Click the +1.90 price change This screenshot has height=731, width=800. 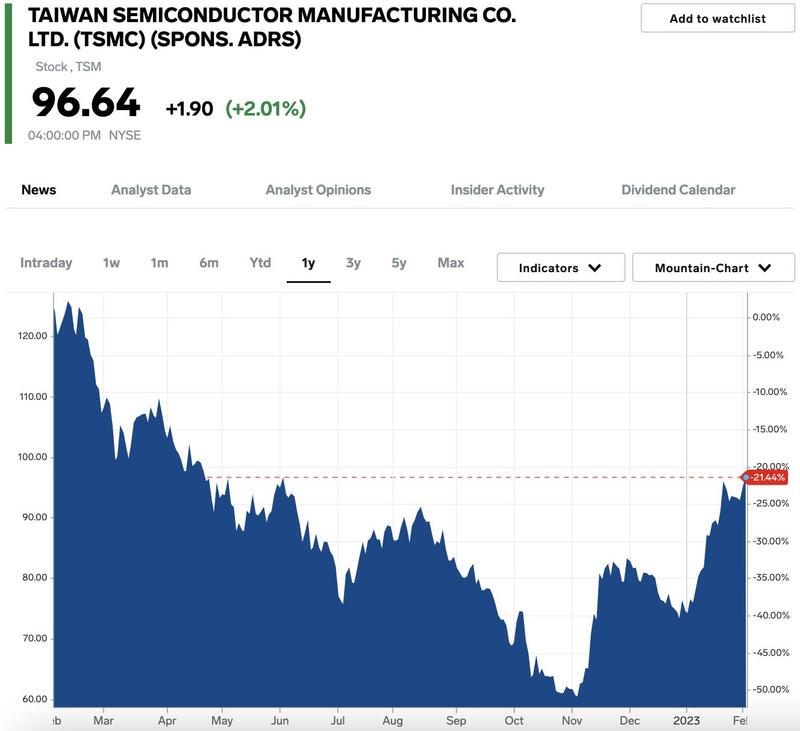click(189, 109)
